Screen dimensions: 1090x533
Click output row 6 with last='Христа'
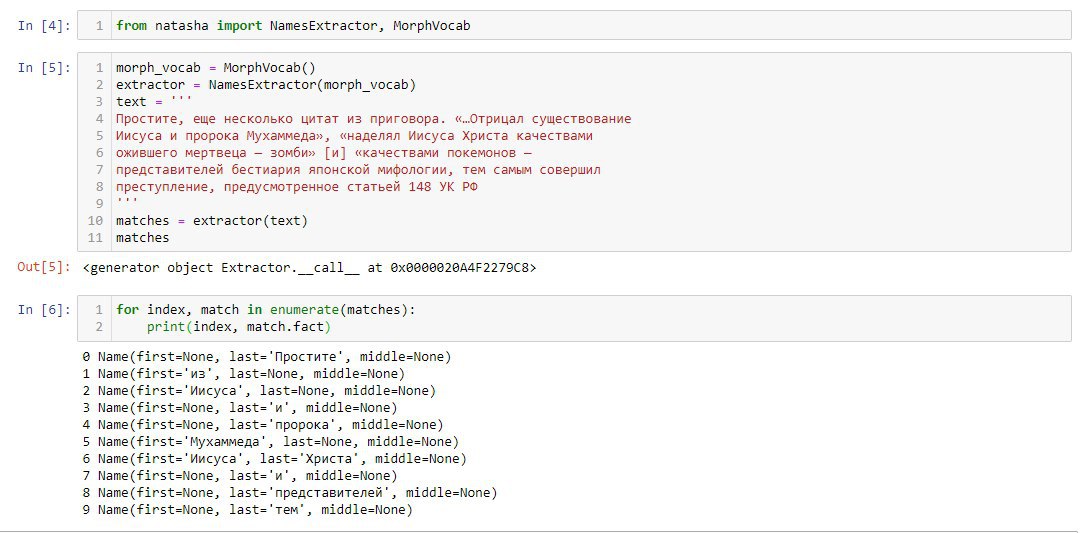[275, 459]
